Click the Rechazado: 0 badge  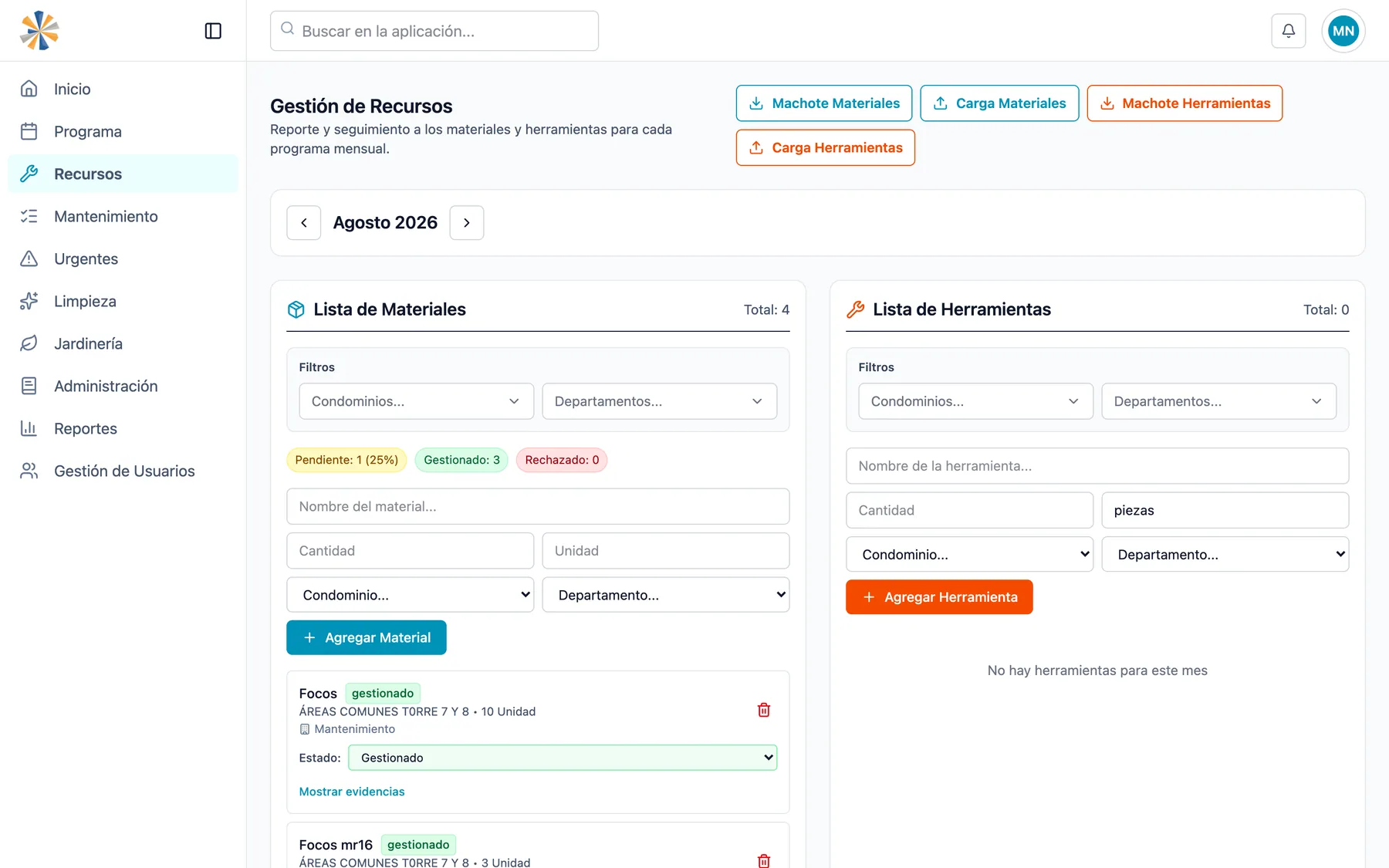coord(562,460)
